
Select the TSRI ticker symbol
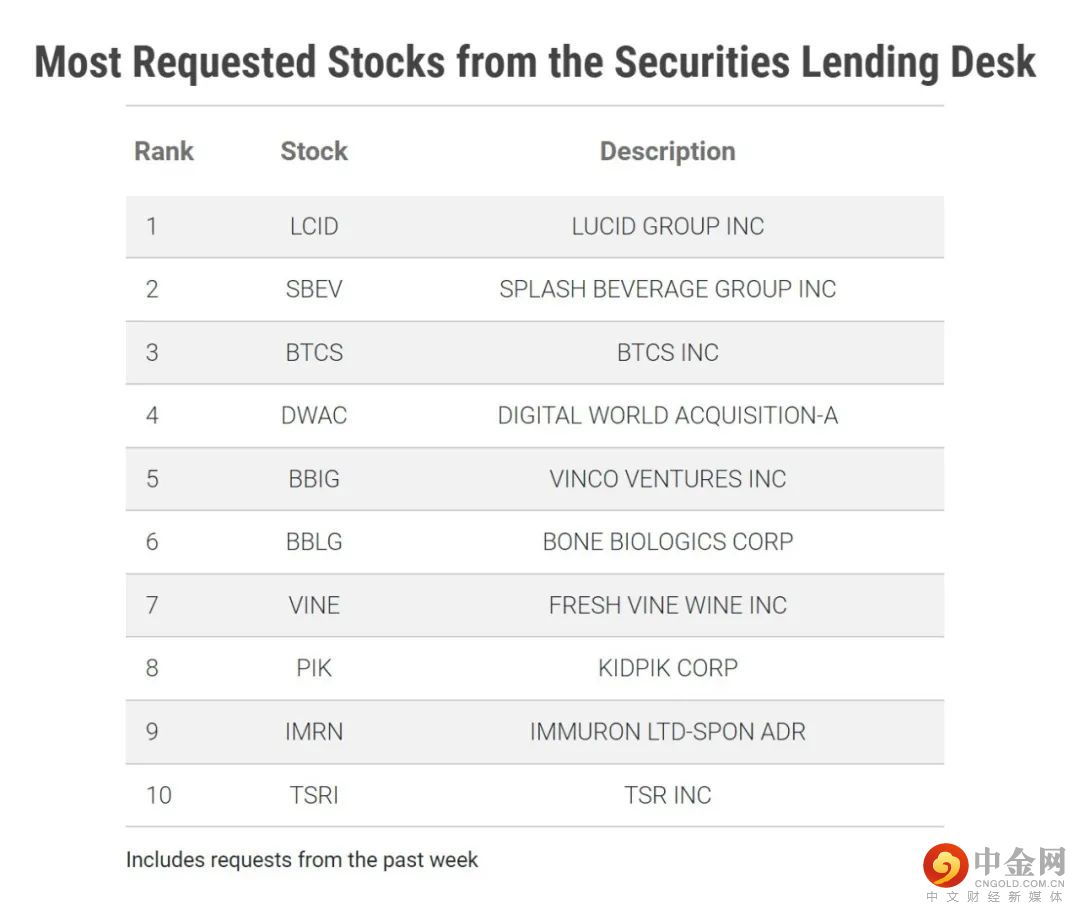314,795
